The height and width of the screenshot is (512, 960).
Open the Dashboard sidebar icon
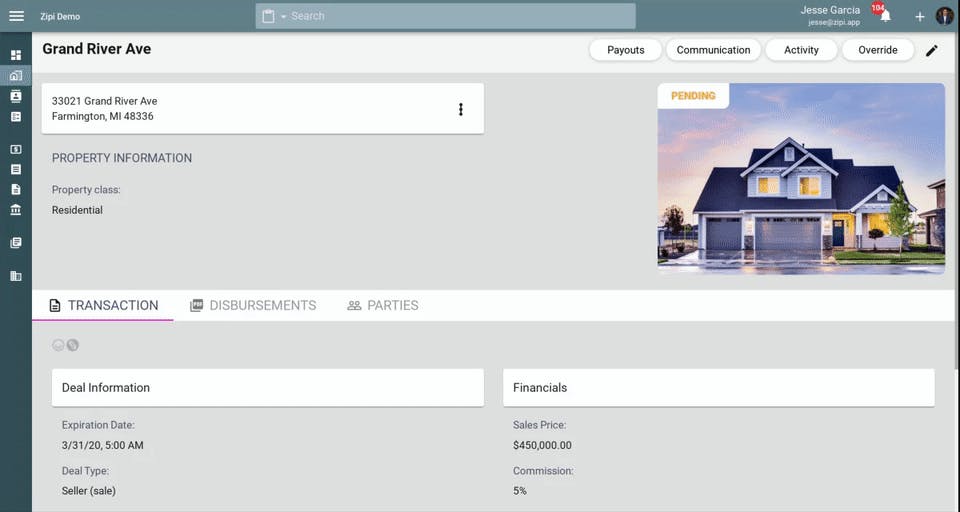coord(16,55)
